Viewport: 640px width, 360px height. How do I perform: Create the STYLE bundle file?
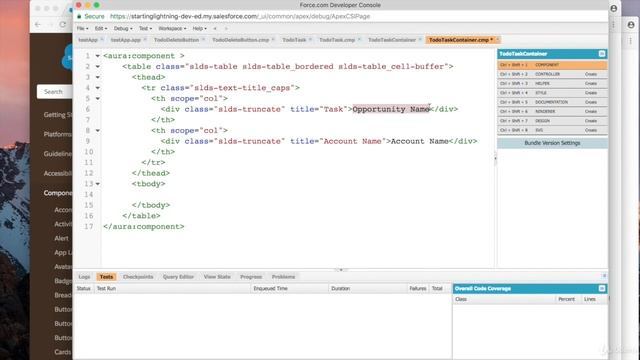pos(591,93)
